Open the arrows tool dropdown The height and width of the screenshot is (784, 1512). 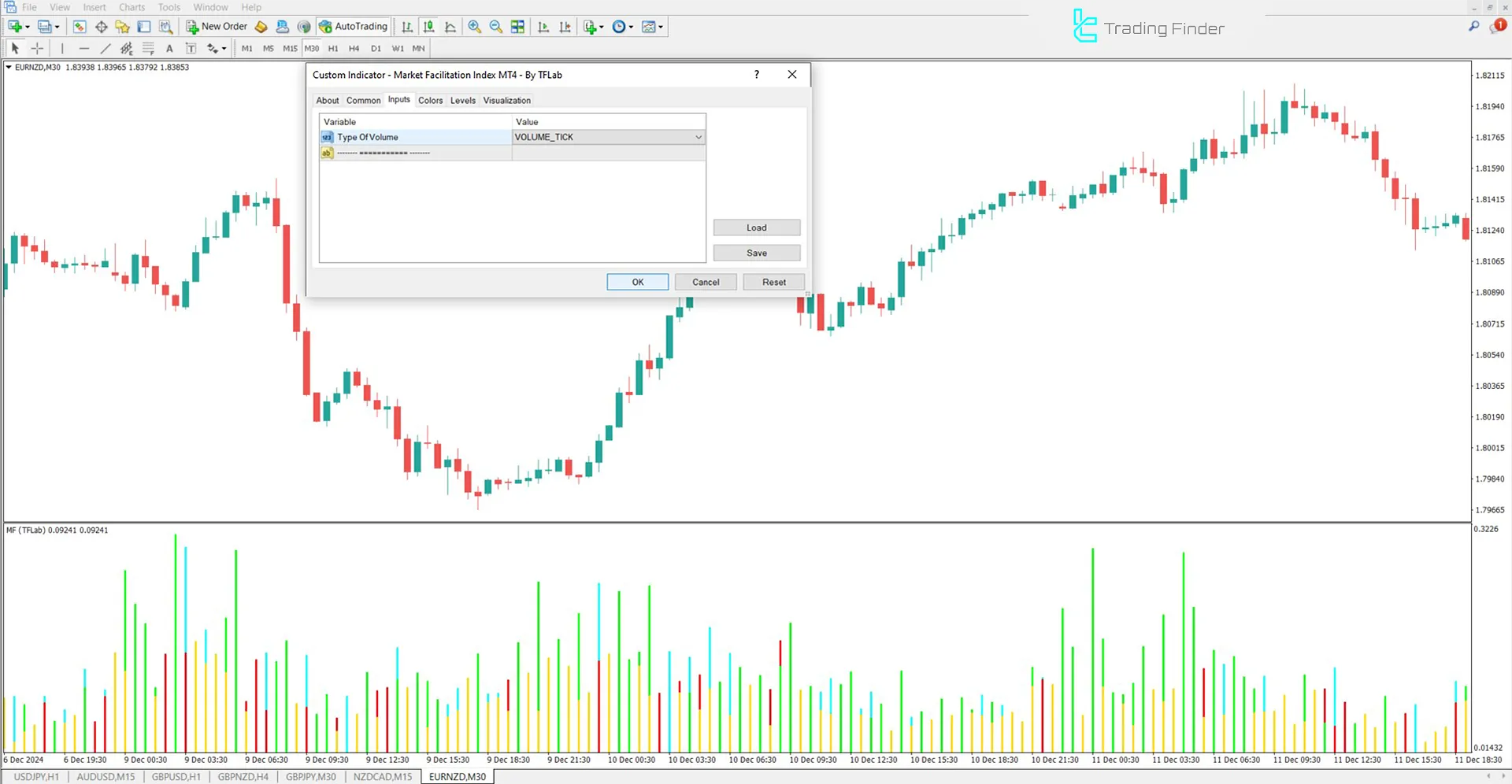pyautogui.click(x=224, y=48)
